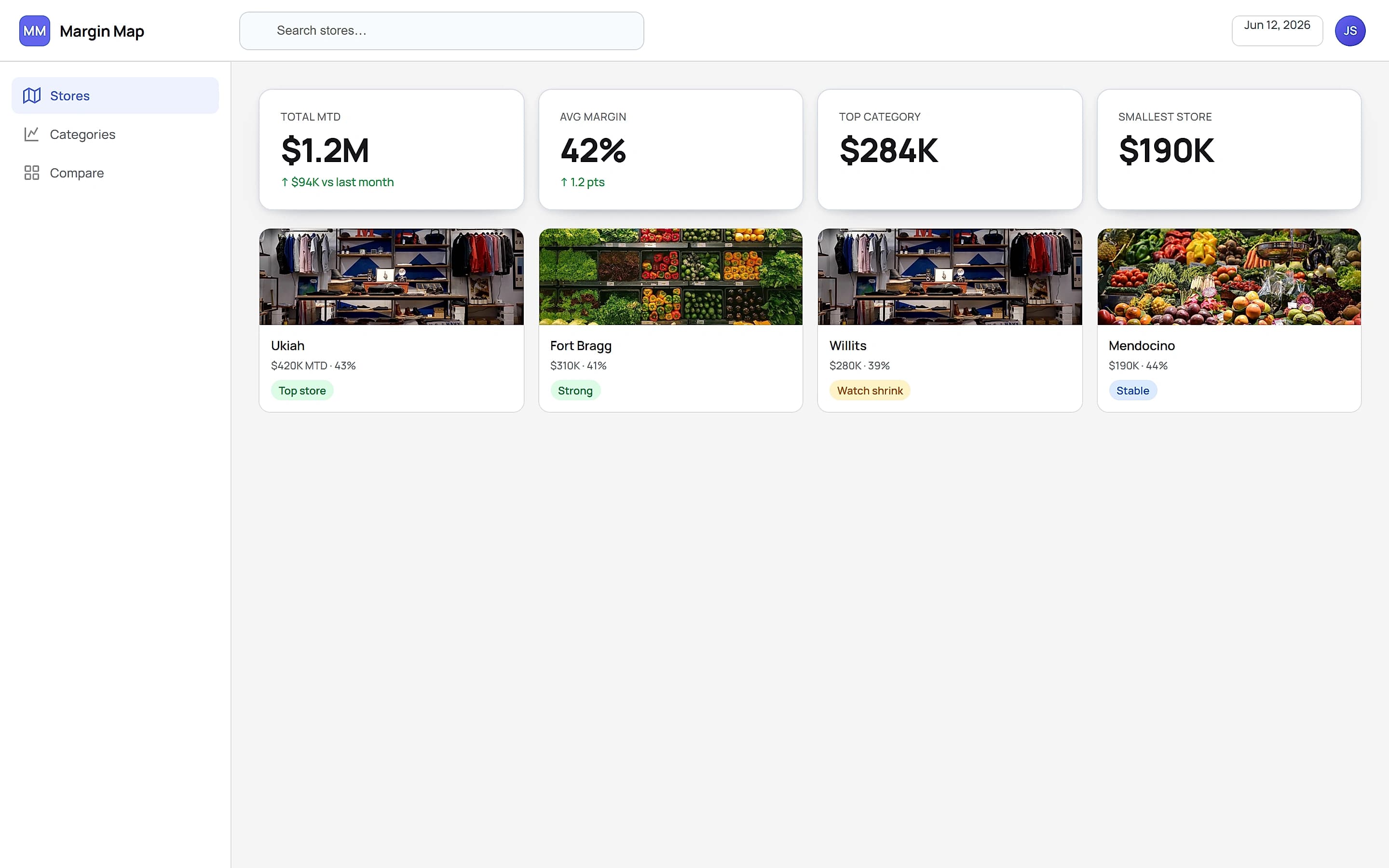Click the Categories chart icon in sidebar
The image size is (1389, 868).
[31, 135]
